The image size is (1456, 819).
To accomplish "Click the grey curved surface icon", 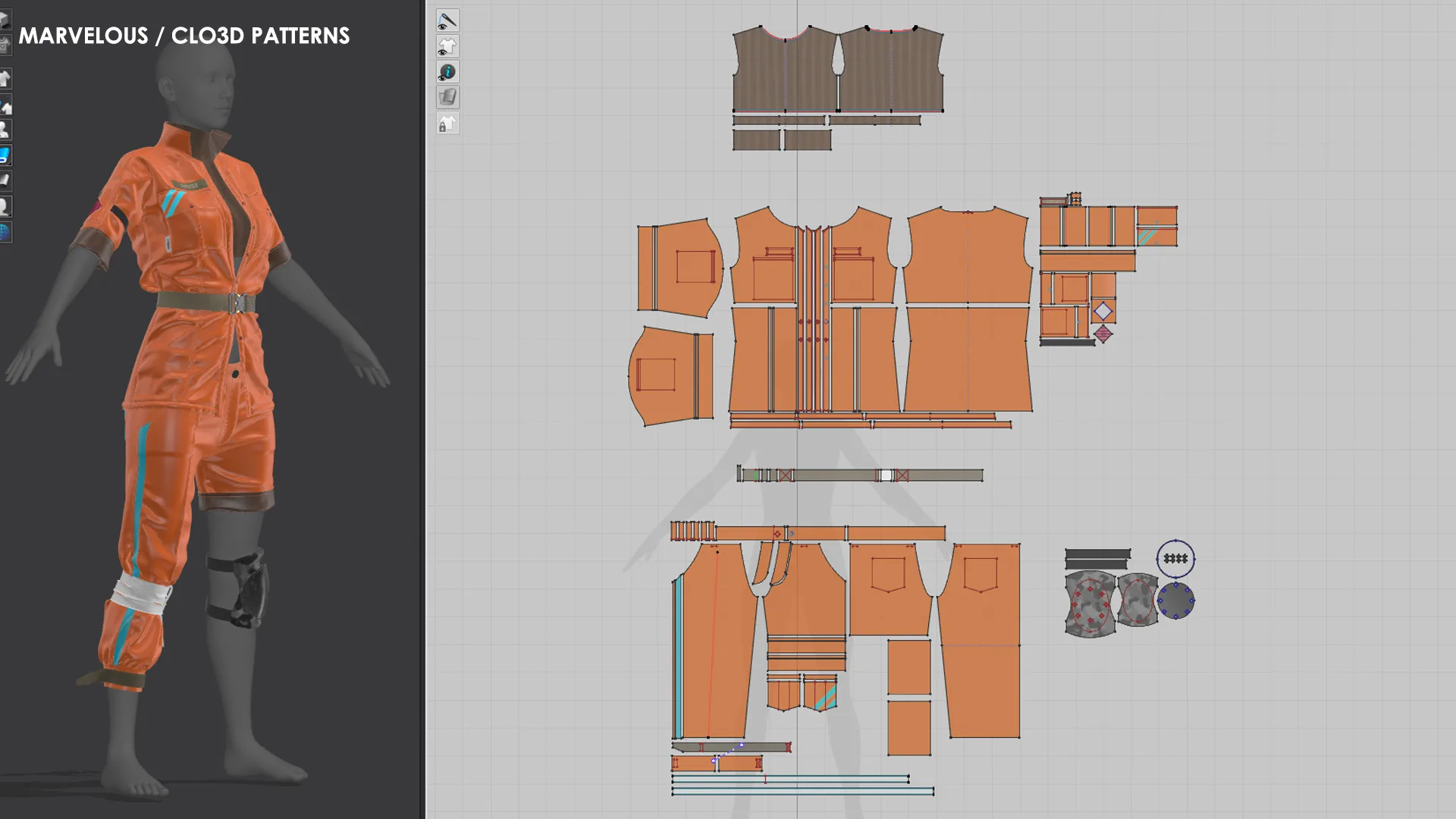I will point(5,180).
